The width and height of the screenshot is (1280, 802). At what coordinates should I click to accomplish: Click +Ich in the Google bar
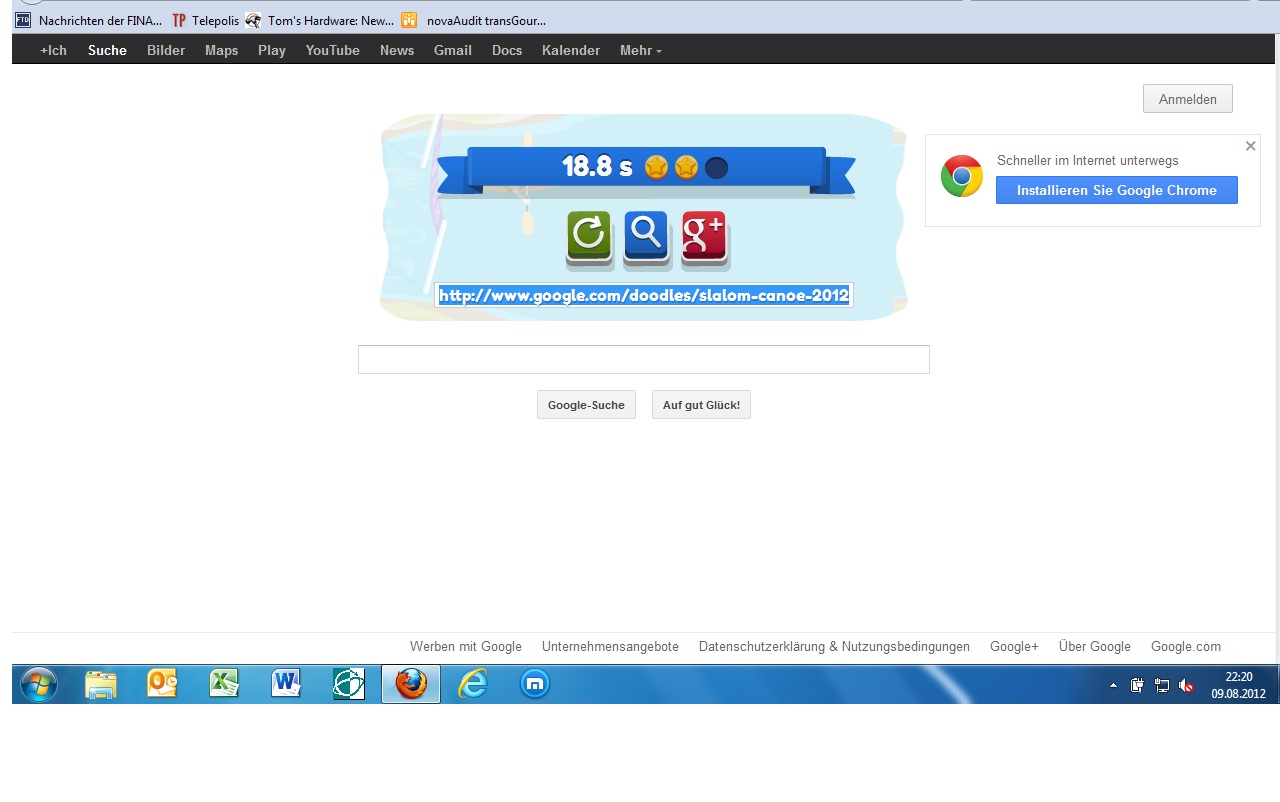[x=53, y=50]
